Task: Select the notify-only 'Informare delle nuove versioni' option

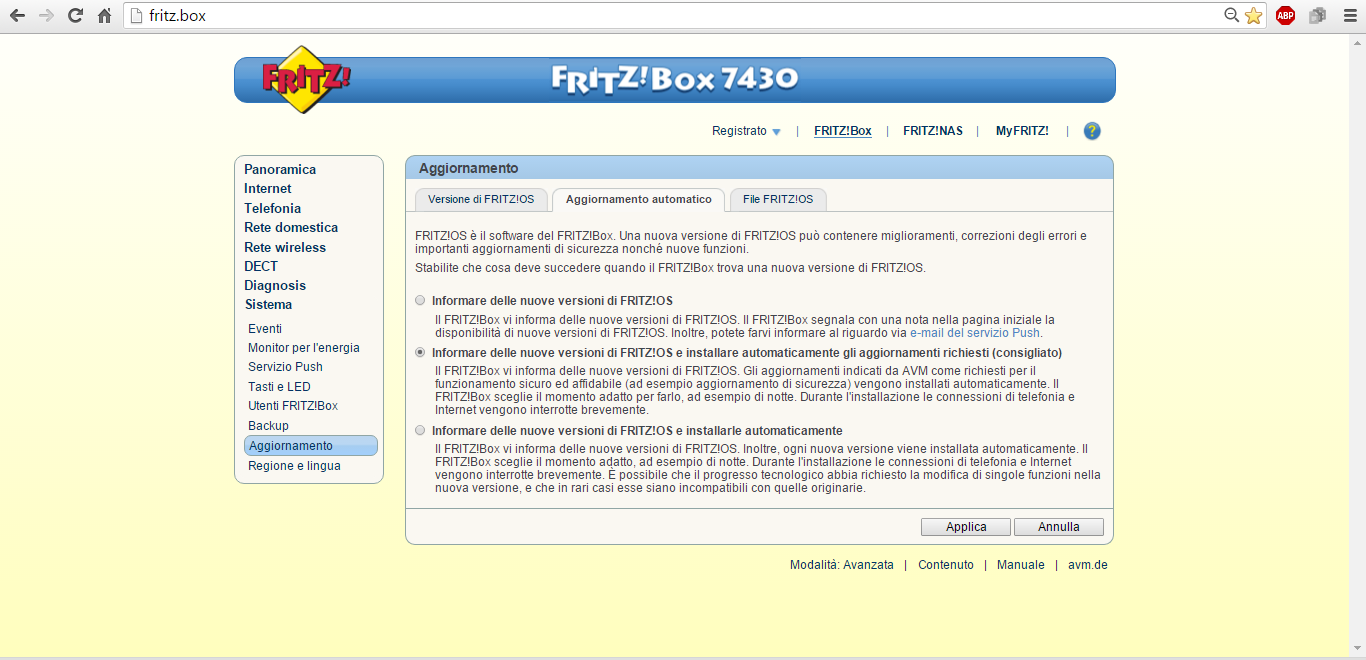Action: [x=420, y=300]
